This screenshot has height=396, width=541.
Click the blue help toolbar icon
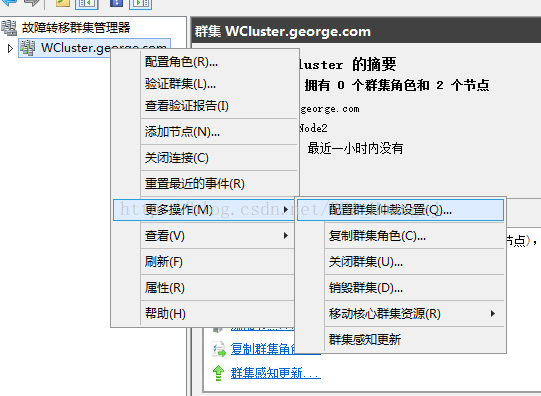point(116,3)
